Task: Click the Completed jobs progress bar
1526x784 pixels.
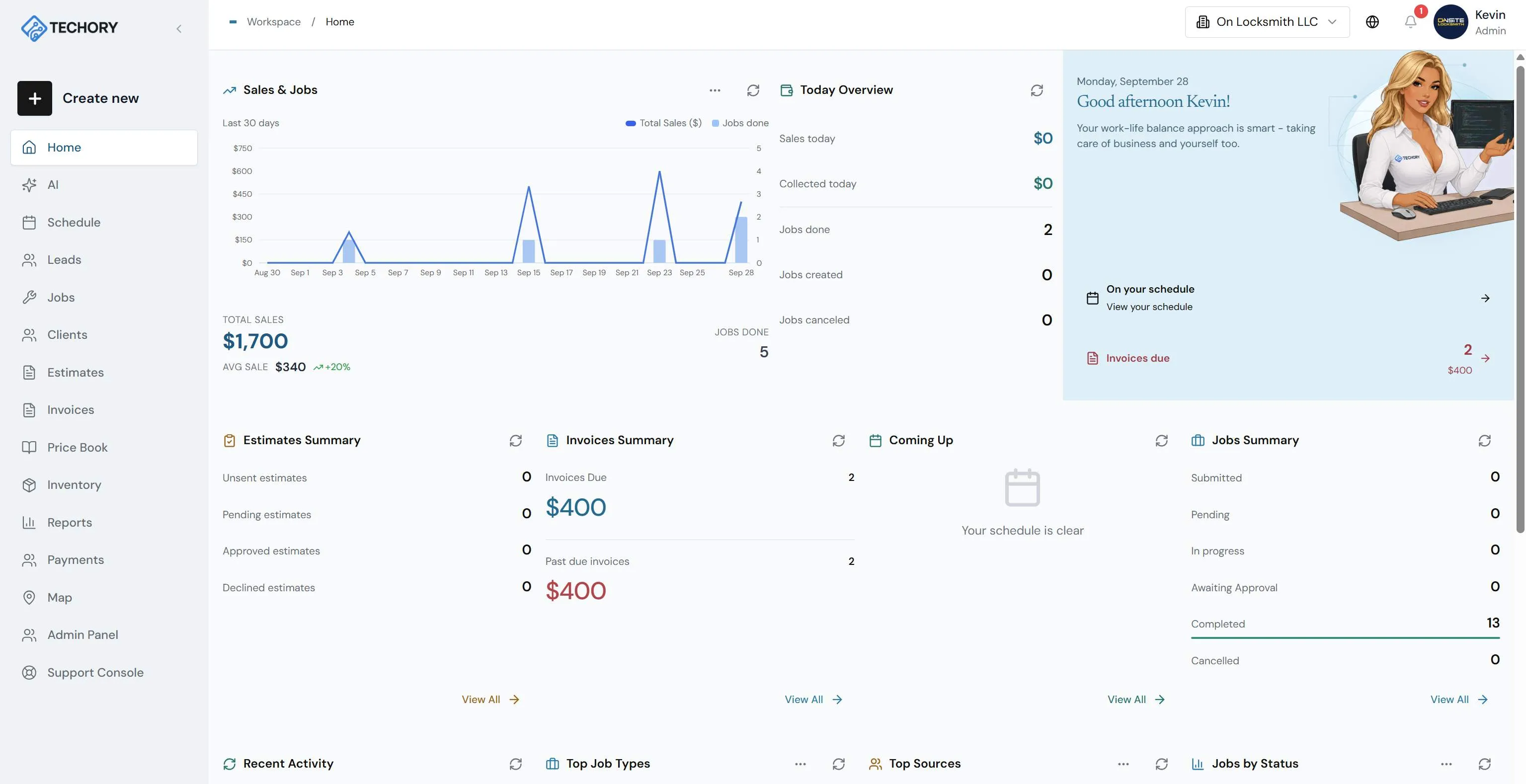Action: [1345, 638]
